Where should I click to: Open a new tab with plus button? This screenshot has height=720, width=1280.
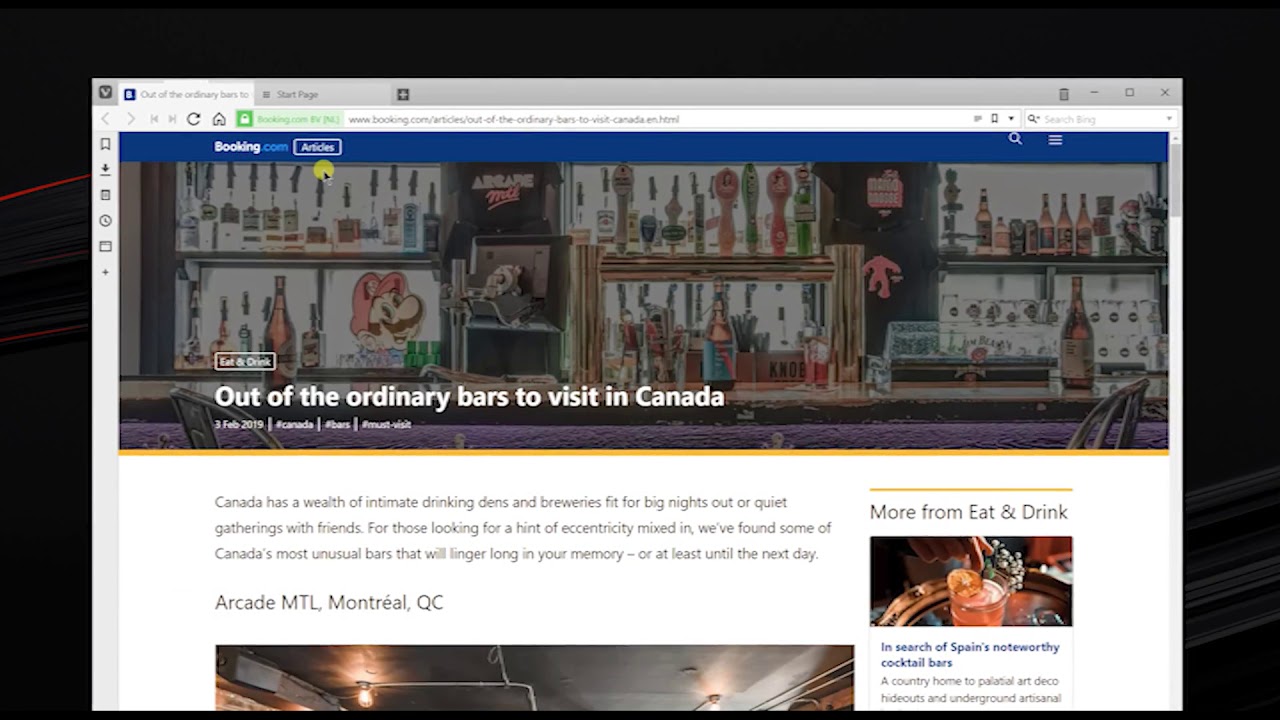(x=403, y=94)
